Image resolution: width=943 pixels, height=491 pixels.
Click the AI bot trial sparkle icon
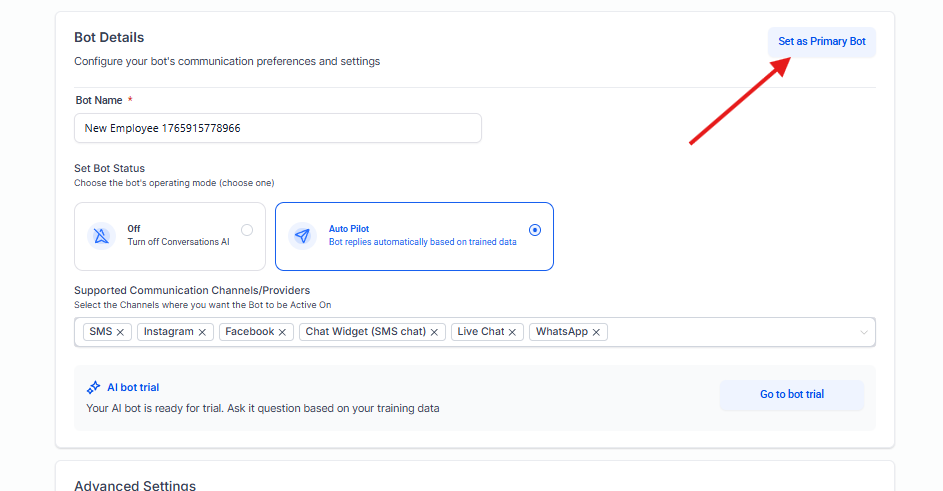pos(93,387)
